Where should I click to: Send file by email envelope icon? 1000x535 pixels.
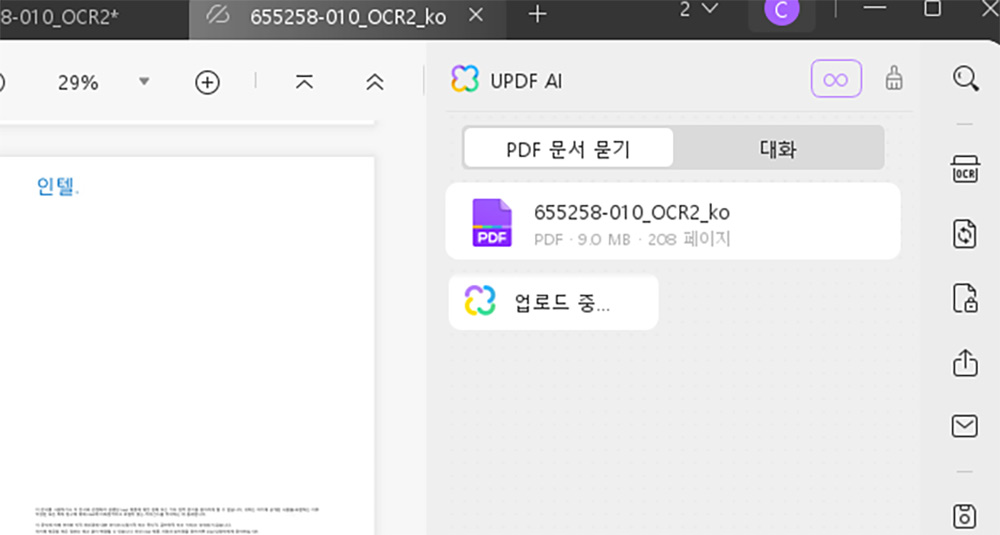pyautogui.click(x=964, y=426)
